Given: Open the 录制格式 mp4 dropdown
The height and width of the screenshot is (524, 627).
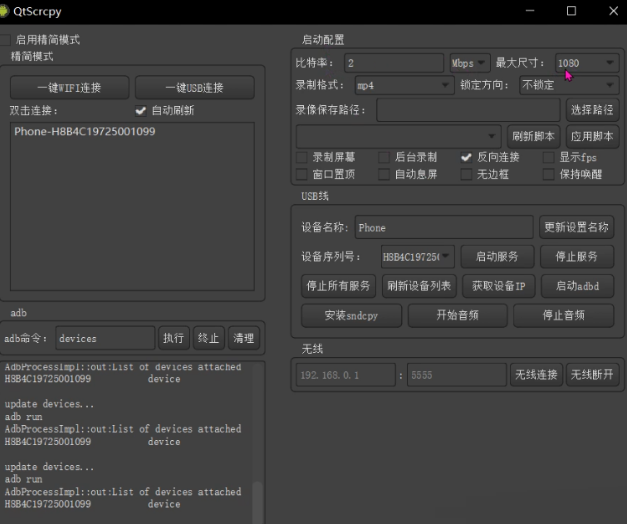Looking at the screenshot, I should [x=404, y=86].
